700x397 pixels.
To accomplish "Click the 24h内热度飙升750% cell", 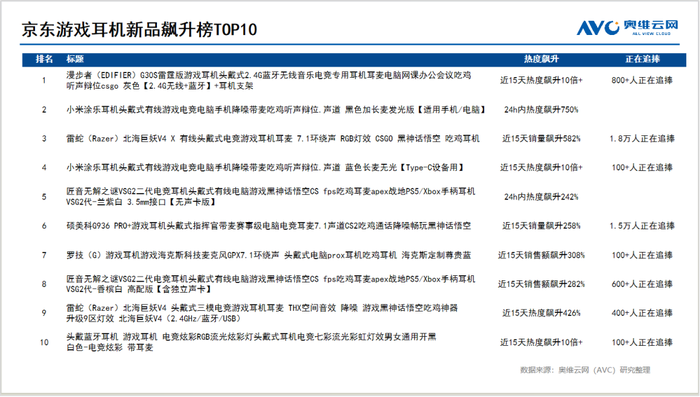I will tap(541, 109).
